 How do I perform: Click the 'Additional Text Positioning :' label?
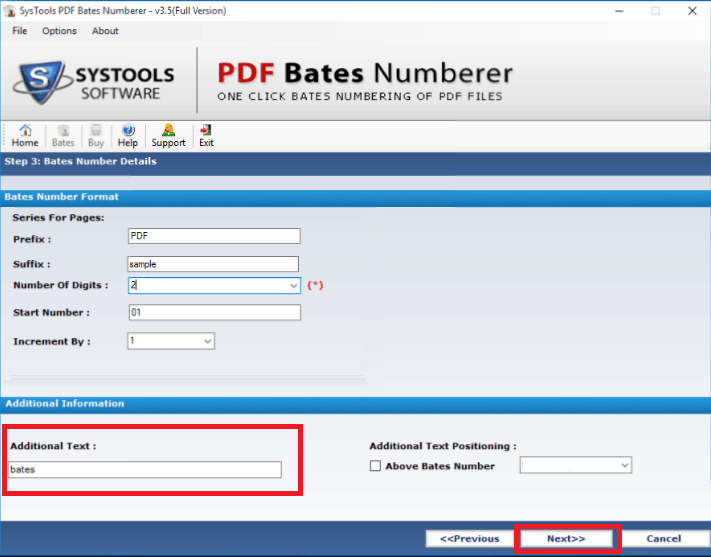point(443,446)
